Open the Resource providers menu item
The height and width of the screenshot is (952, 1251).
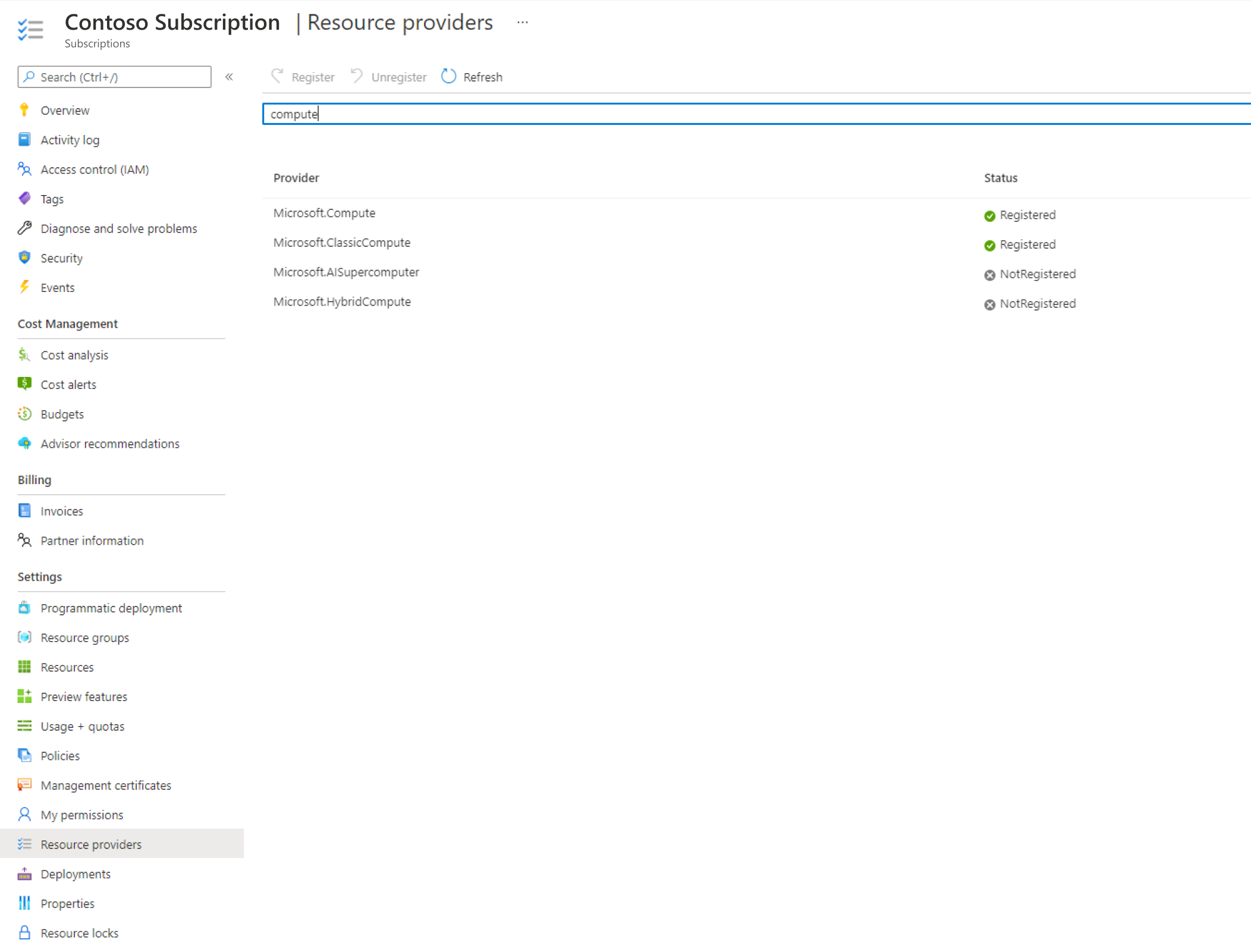[x=121, y=844]
